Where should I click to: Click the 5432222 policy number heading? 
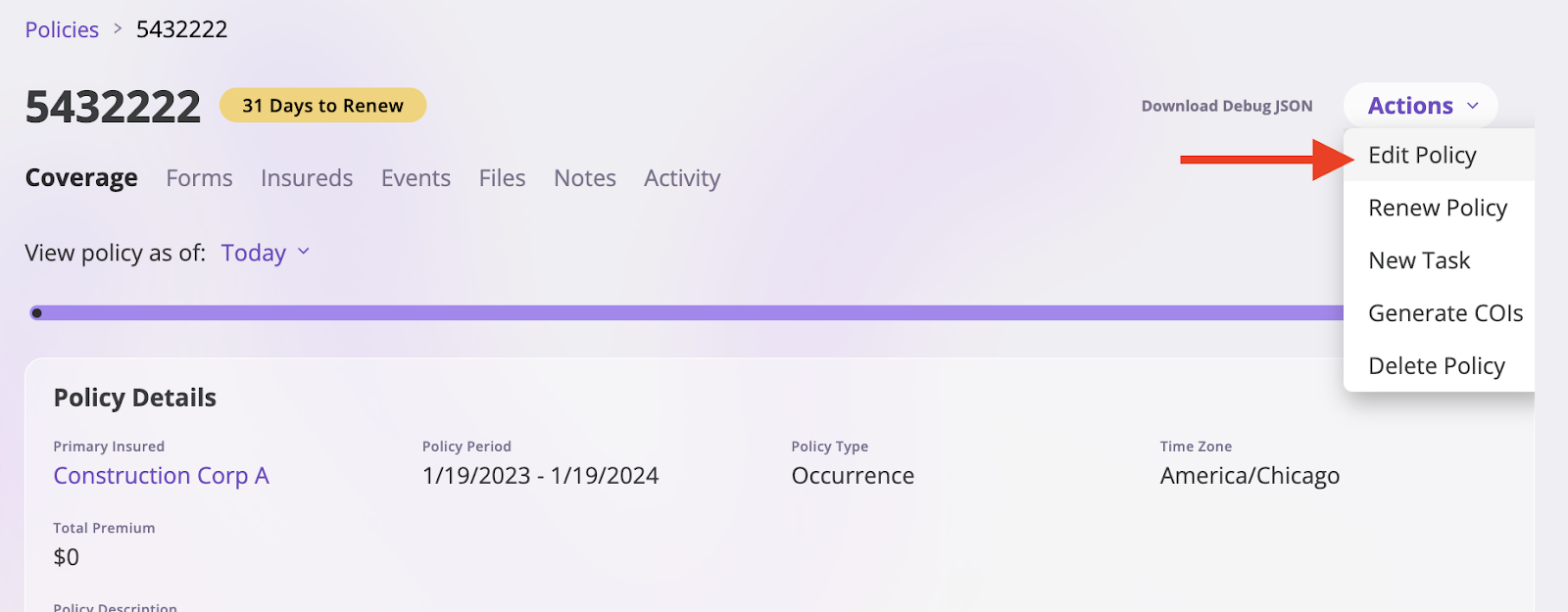click(113, 107)
